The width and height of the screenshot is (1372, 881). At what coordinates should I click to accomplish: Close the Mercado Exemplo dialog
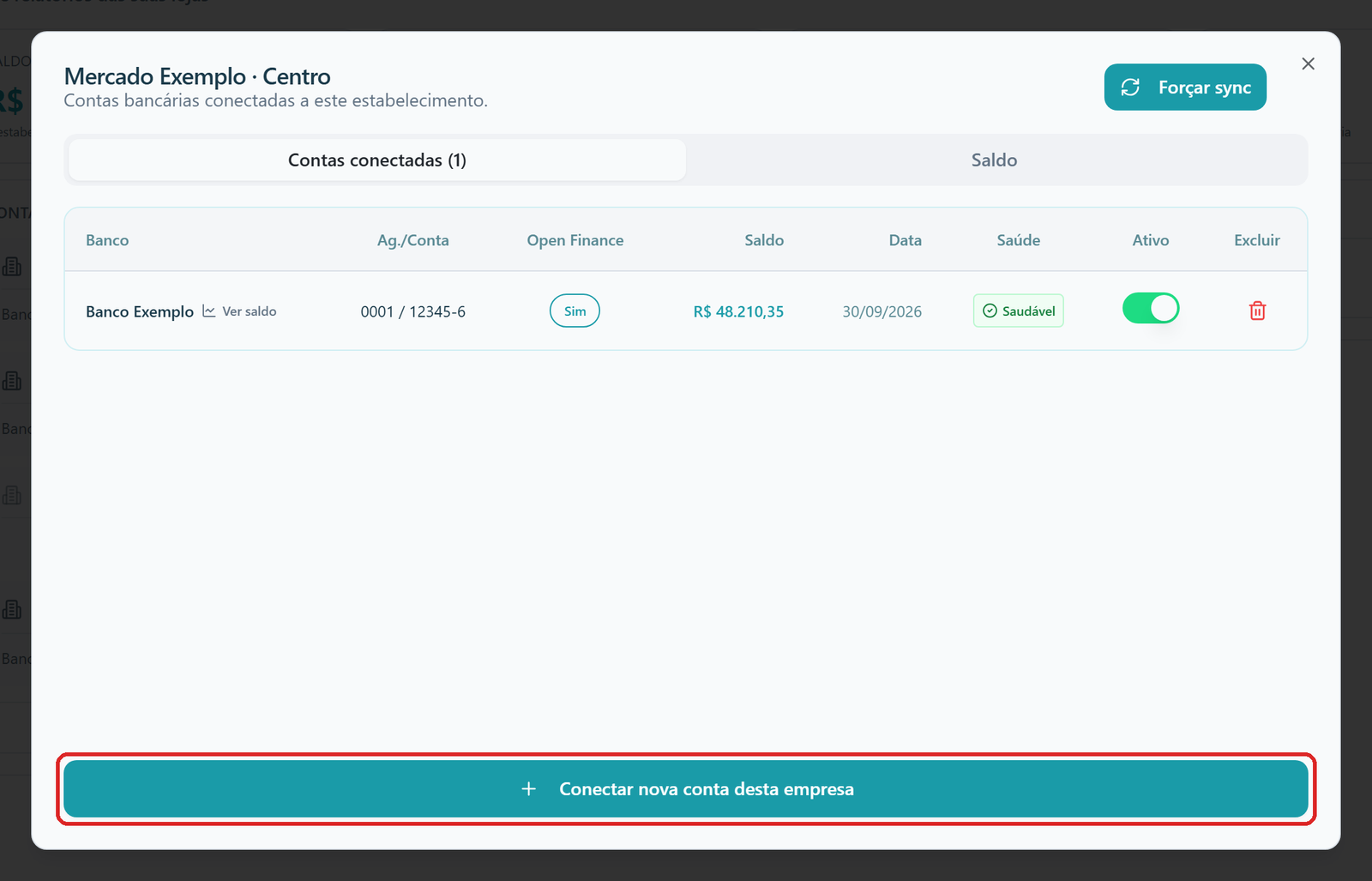coord(1308,63)
